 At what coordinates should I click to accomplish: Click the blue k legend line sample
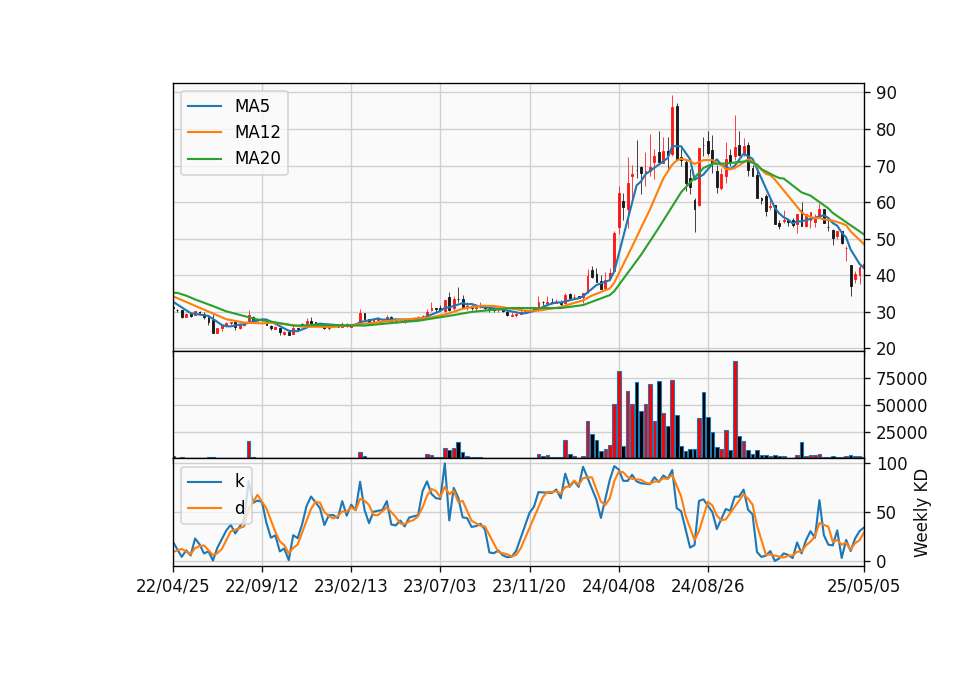(x=204, y=482)
